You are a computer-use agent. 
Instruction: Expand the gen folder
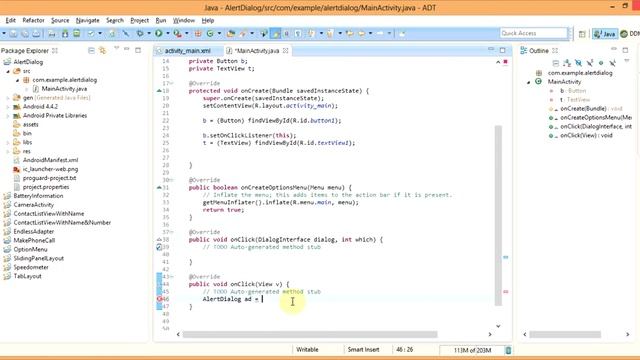[8, 98]
